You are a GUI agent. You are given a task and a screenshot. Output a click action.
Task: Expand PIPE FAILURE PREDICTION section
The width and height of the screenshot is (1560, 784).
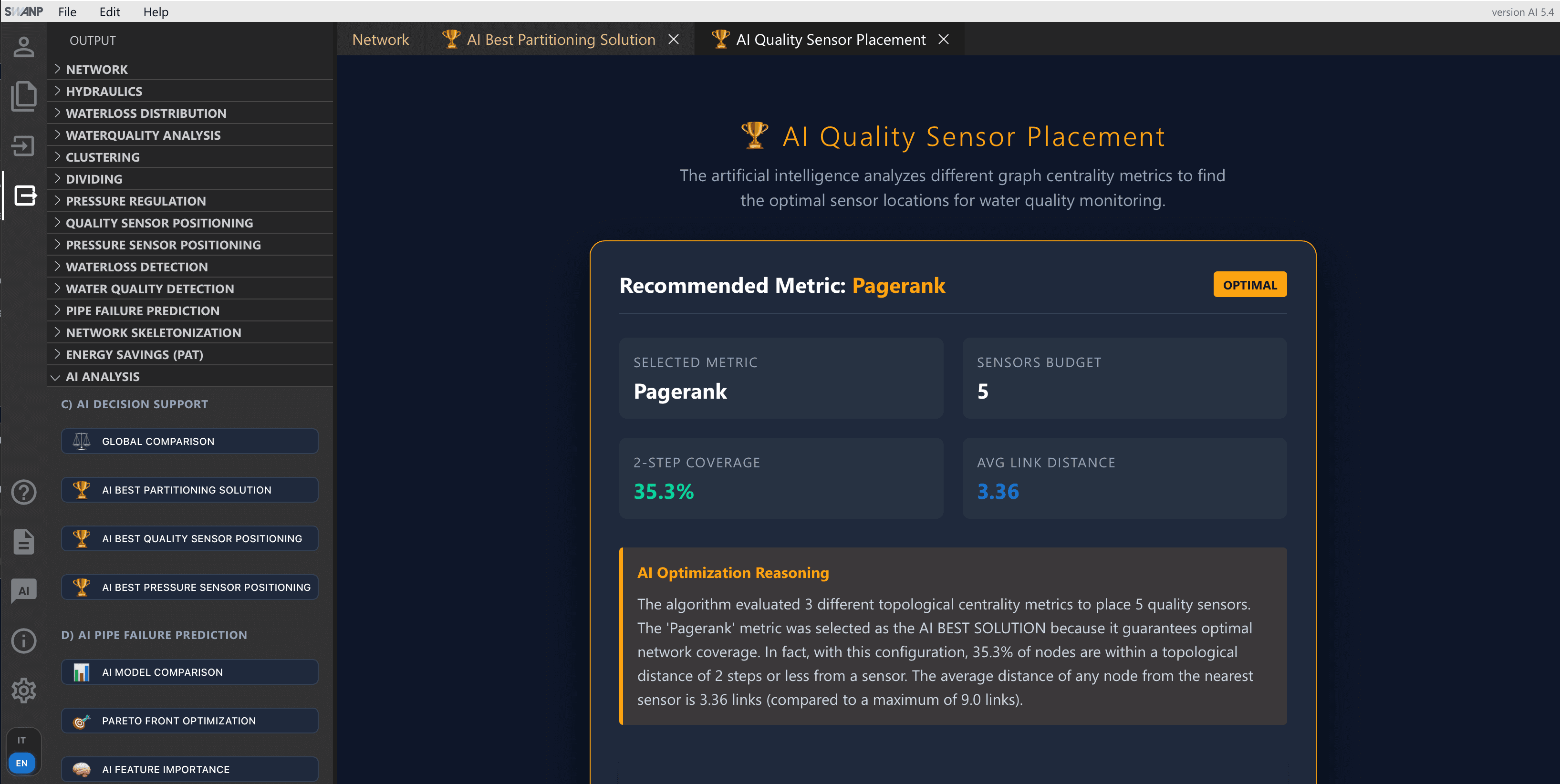pyautogui.click(x=189, y=310)
